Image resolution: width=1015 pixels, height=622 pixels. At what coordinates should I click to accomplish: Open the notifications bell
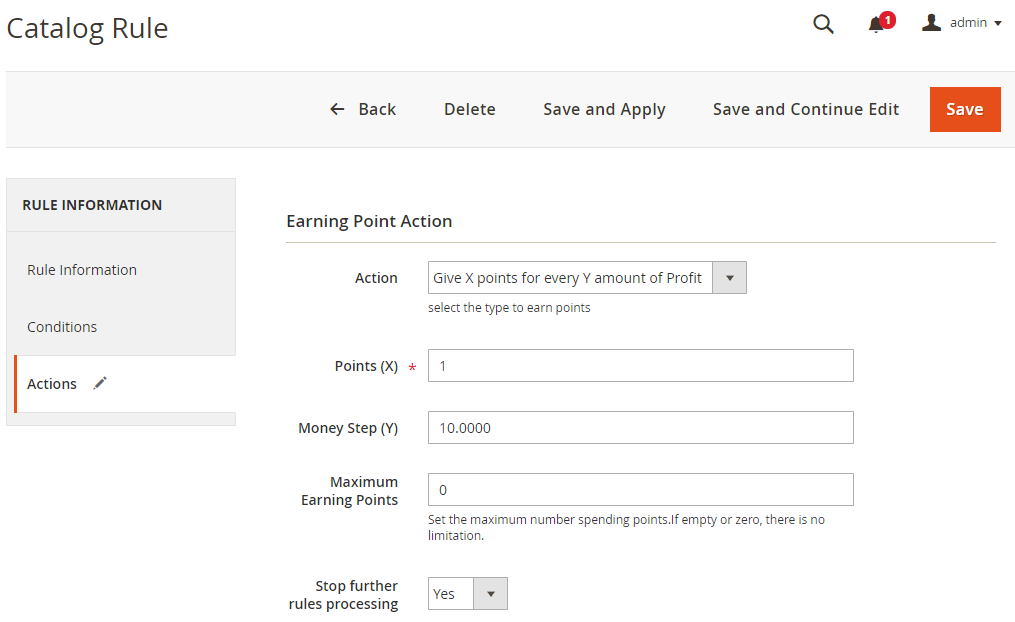[x=877, y=25]
